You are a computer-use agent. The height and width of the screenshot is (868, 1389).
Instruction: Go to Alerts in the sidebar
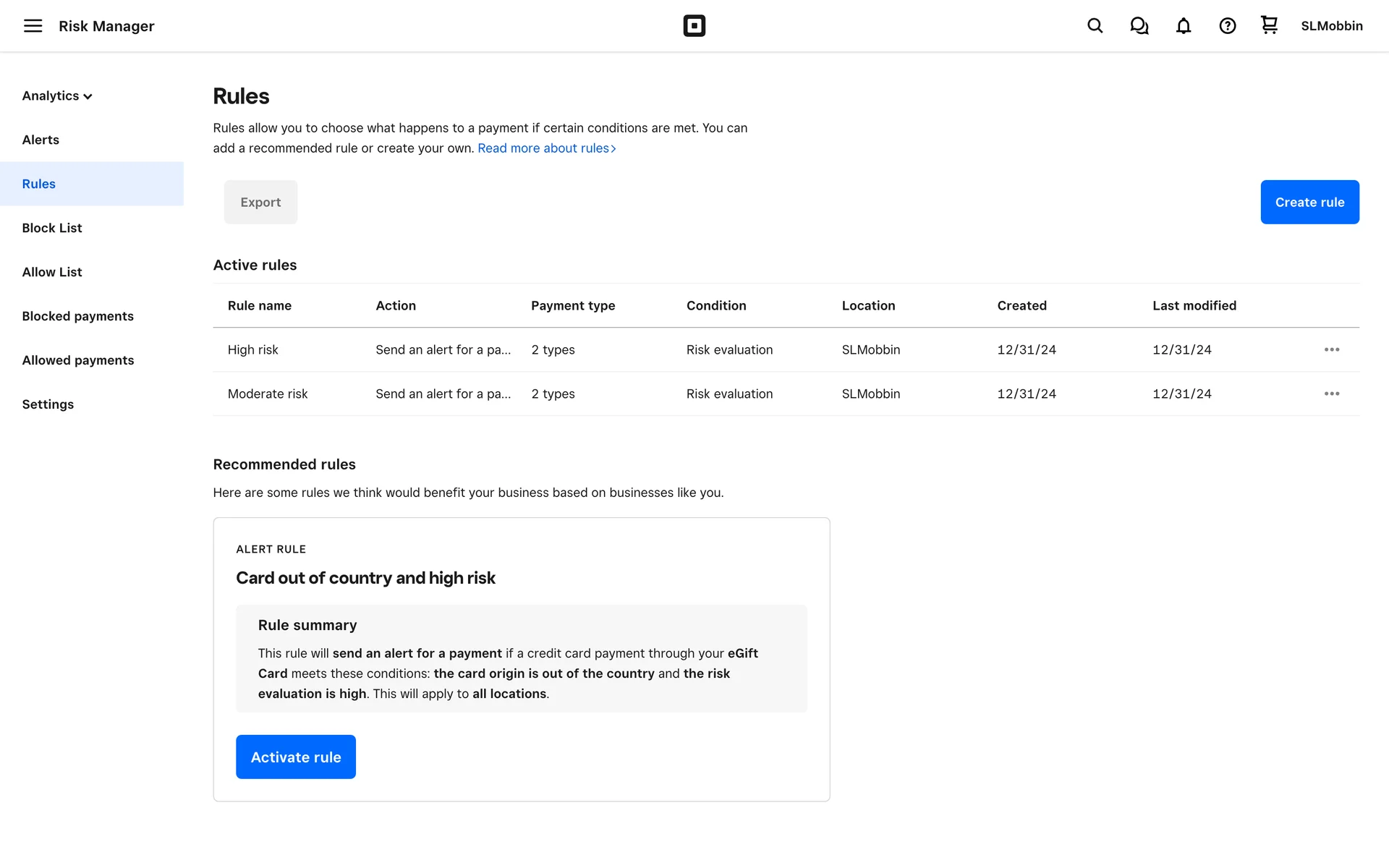41,140
